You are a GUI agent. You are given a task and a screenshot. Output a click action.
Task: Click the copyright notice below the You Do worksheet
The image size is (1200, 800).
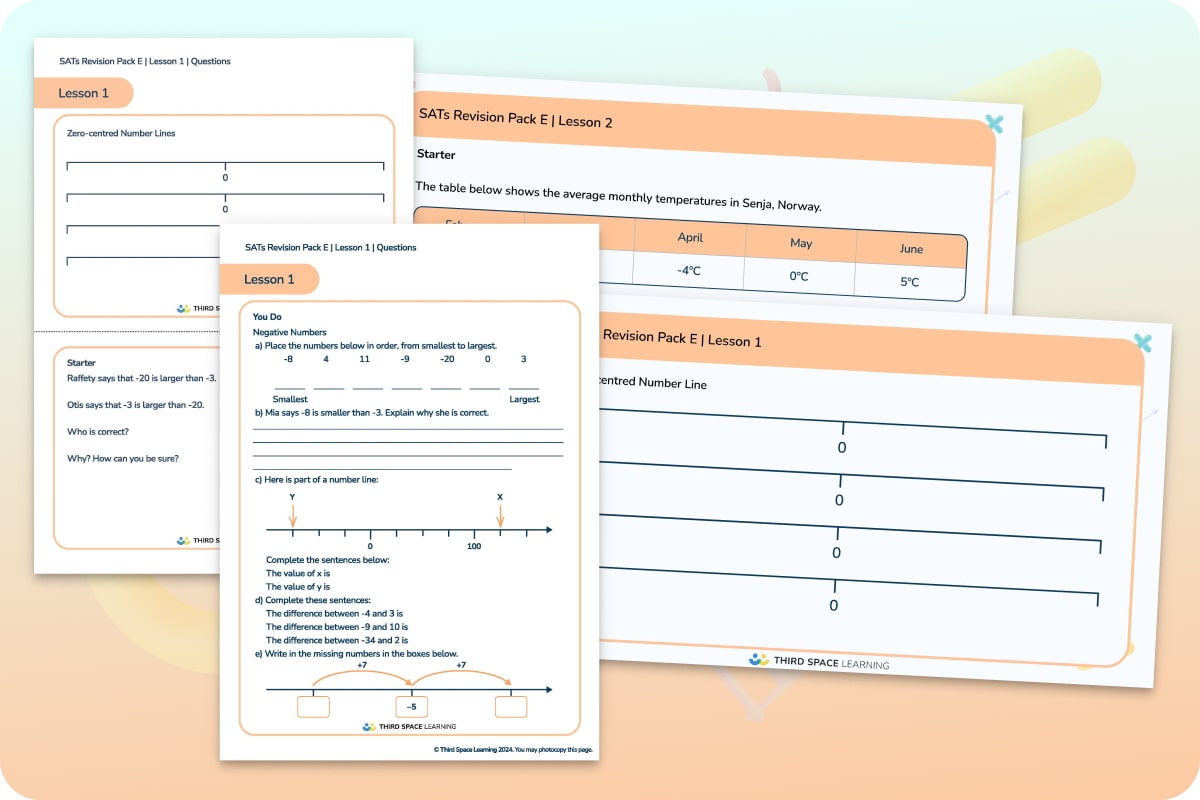(513, 749)
